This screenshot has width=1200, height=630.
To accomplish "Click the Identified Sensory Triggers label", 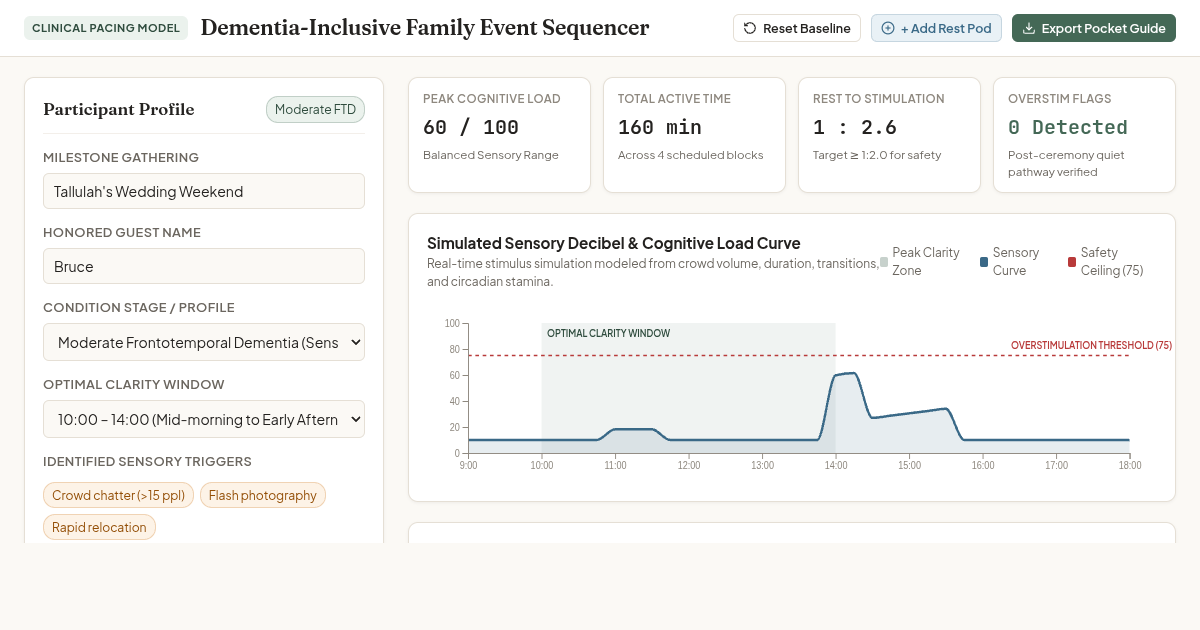I will click(x=147, y=461).
